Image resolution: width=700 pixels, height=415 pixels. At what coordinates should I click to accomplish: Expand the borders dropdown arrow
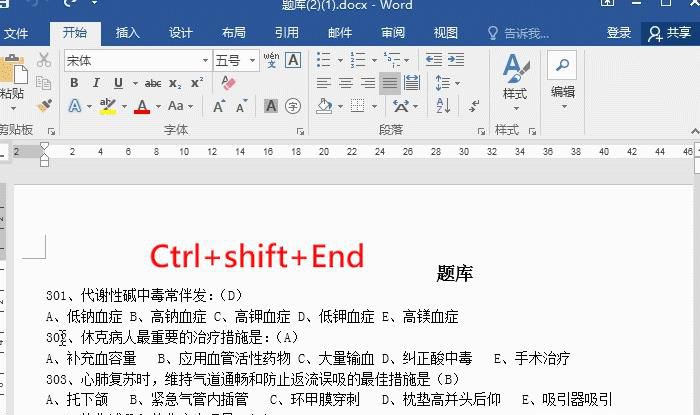point(374,107)
